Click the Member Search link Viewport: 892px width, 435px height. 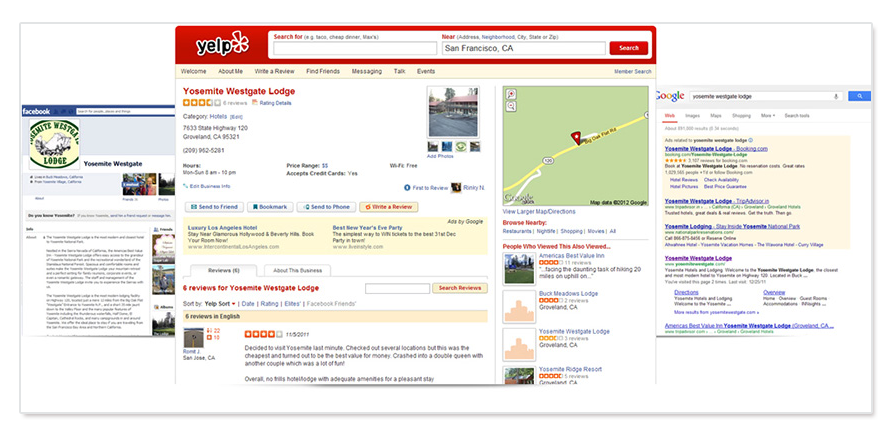pyautogui.click(x=633, y=72)
